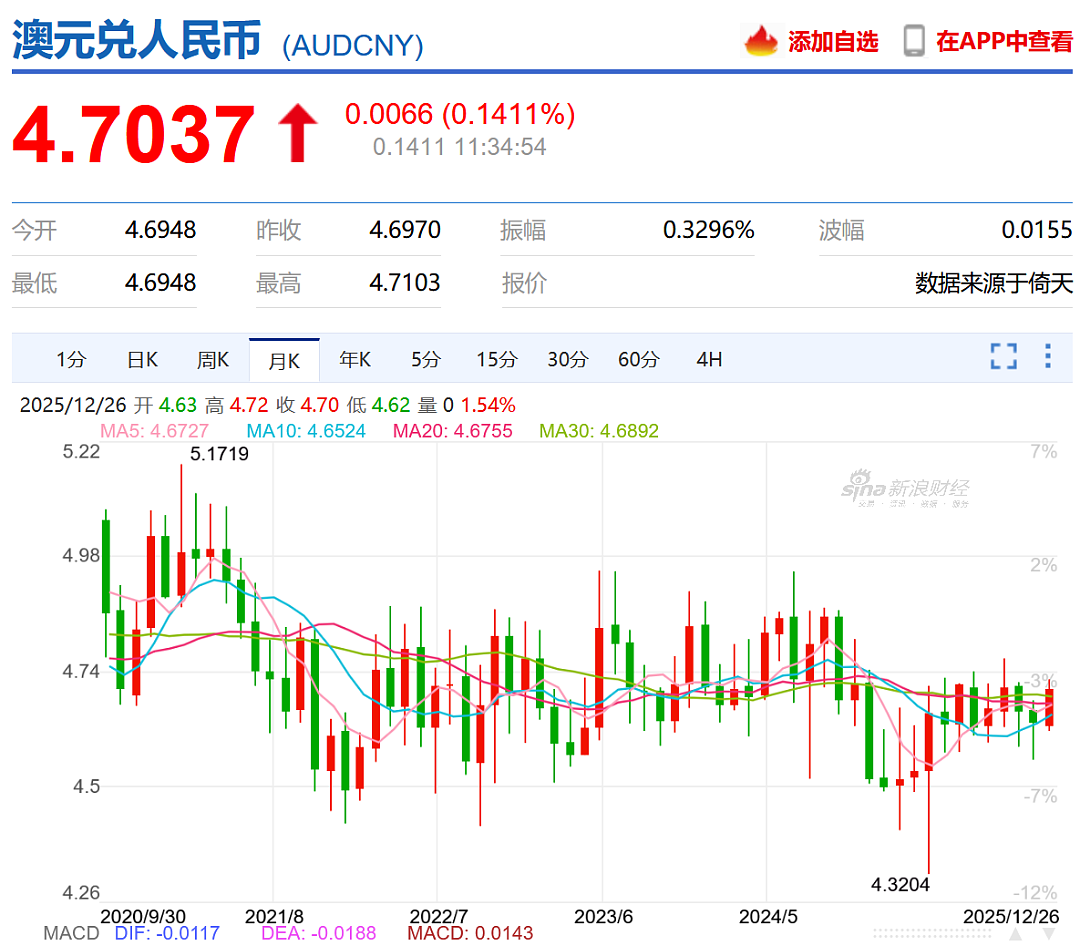The width and height of the screenshot is (1080, 946).
Task: Select the 月K chart tab
Action: 284,360
